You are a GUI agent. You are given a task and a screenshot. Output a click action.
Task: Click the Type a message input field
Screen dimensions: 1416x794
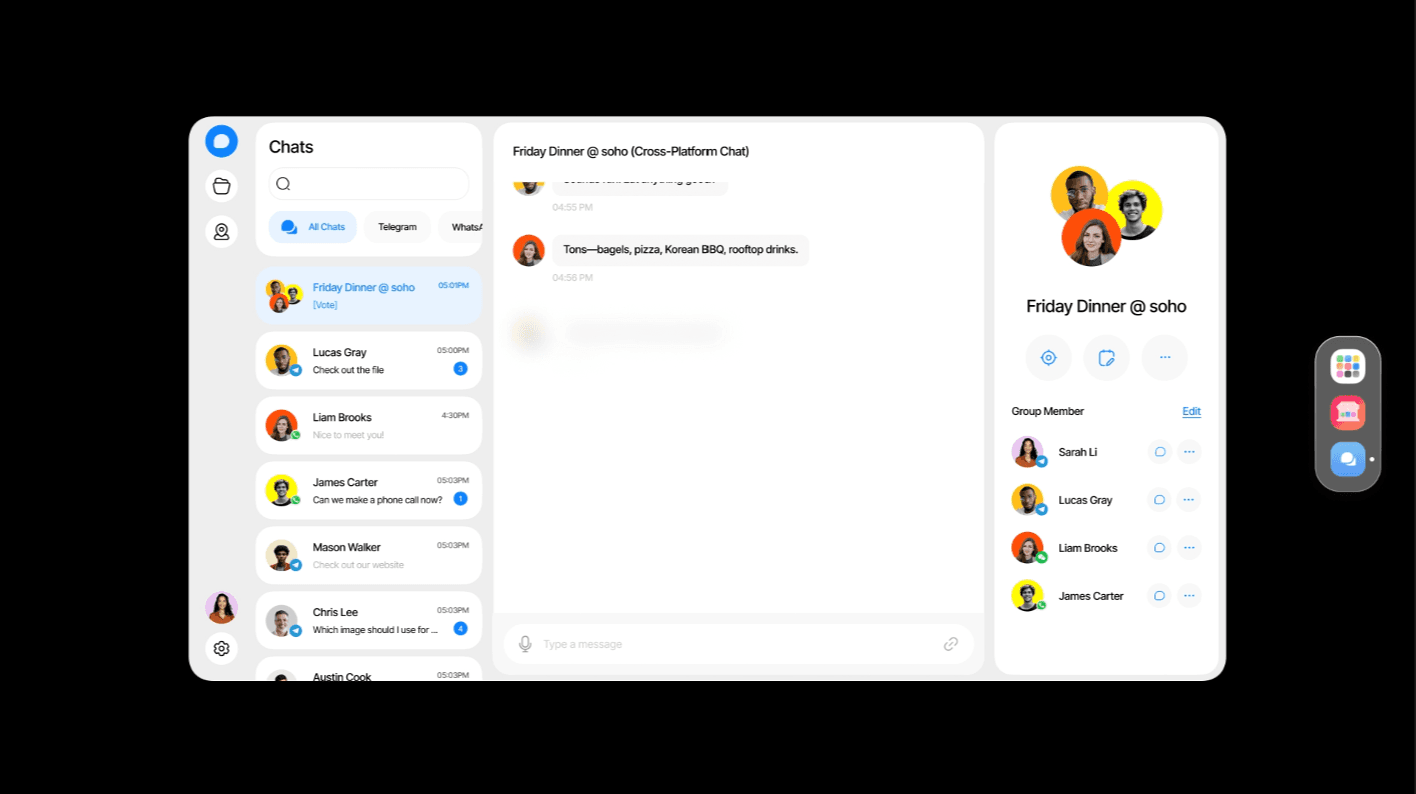pos(735,644)
